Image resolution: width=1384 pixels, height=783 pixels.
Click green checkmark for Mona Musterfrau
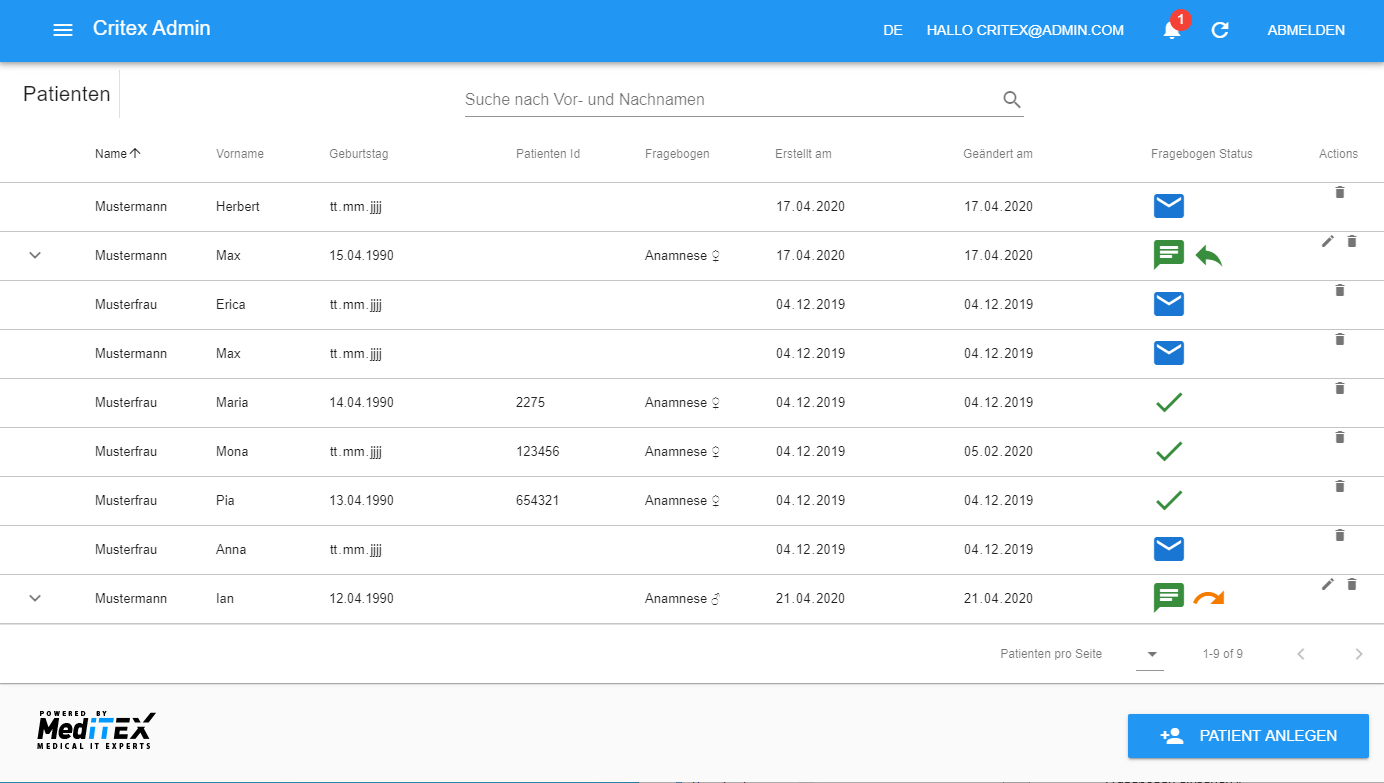(x=1169, y=451)
